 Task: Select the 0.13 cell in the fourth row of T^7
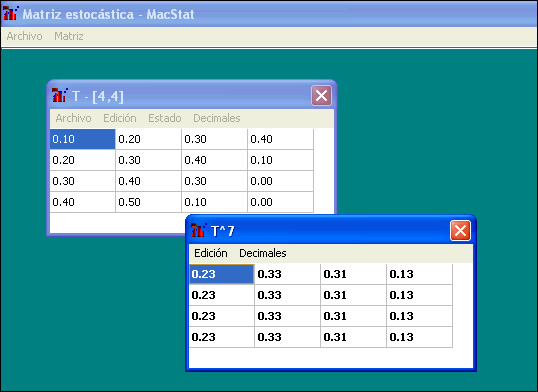tap(420, 337)
